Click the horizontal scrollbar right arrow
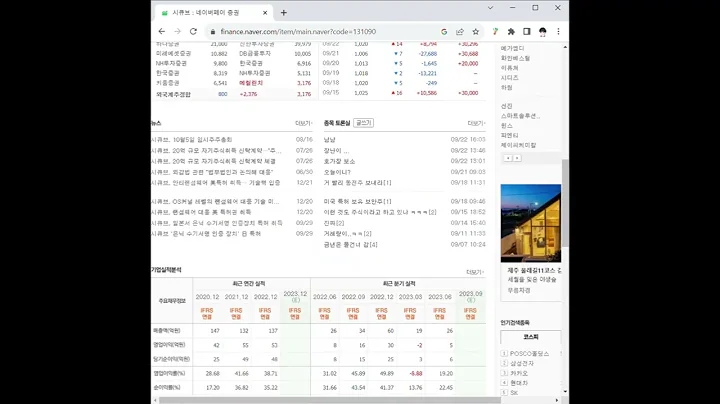Viewport: 720px width, 404px height. (x=557, y=400)
